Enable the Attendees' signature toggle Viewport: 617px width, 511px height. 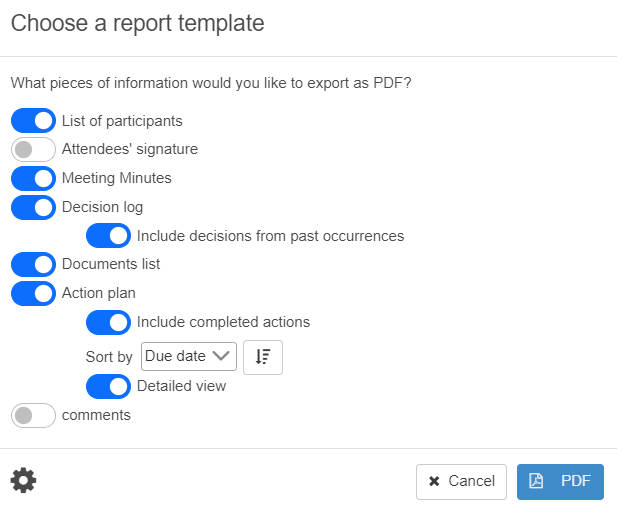click(33, 150)
